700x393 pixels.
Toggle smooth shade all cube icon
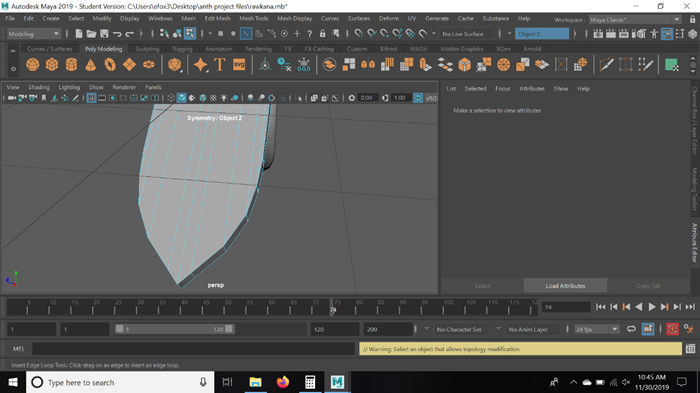[181, 98]
